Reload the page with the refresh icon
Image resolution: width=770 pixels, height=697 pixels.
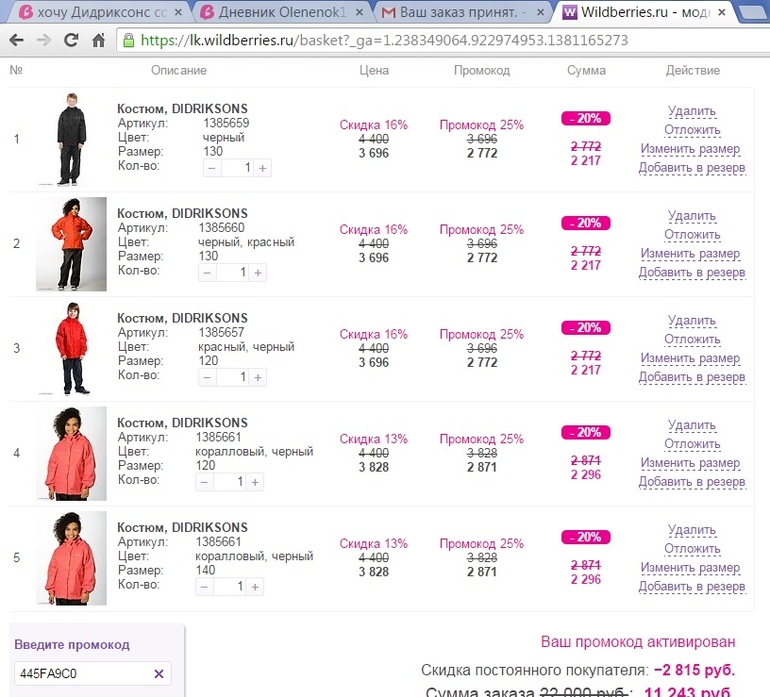point(71,41)
